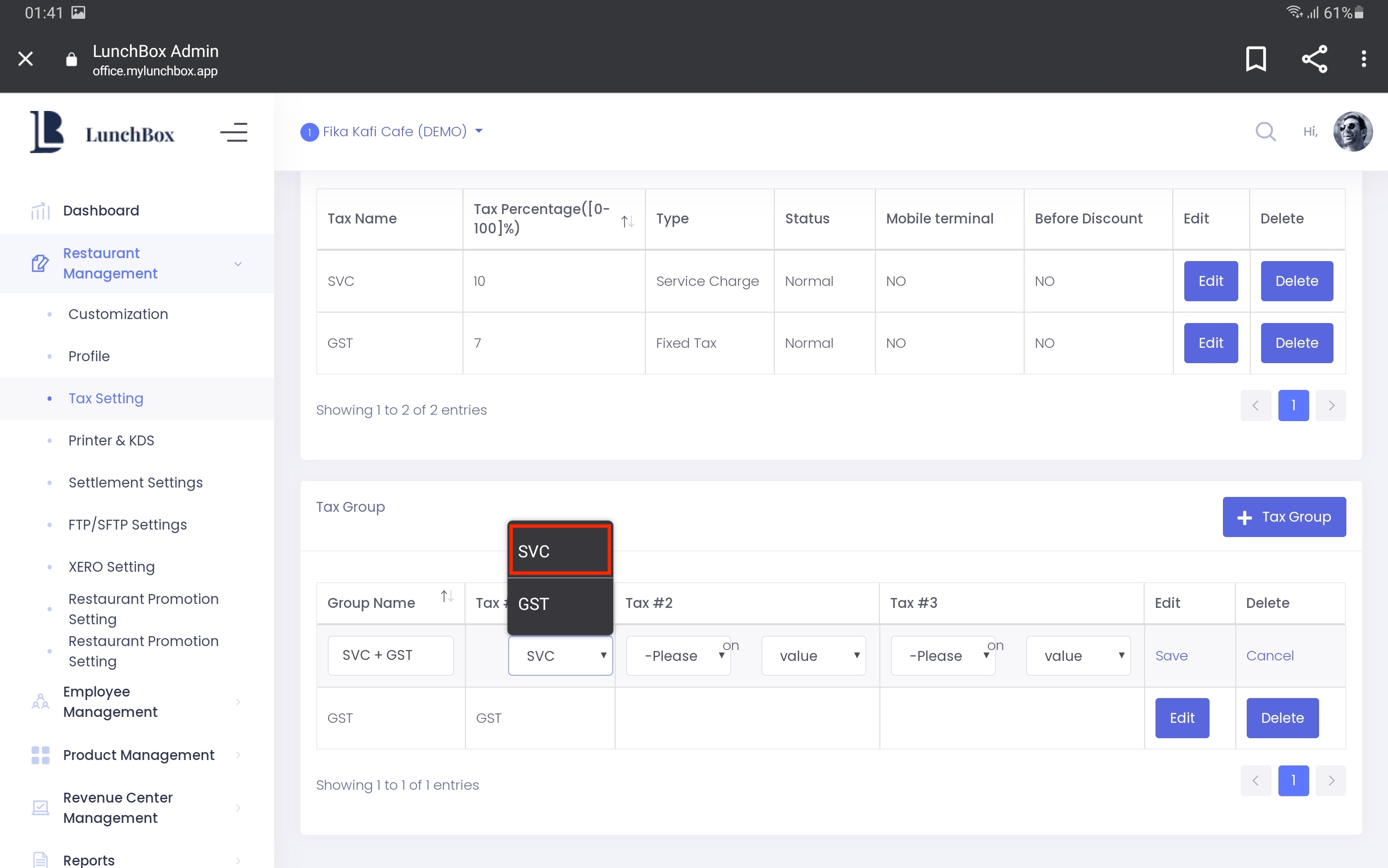Sort Group Name column arrows

447,597
